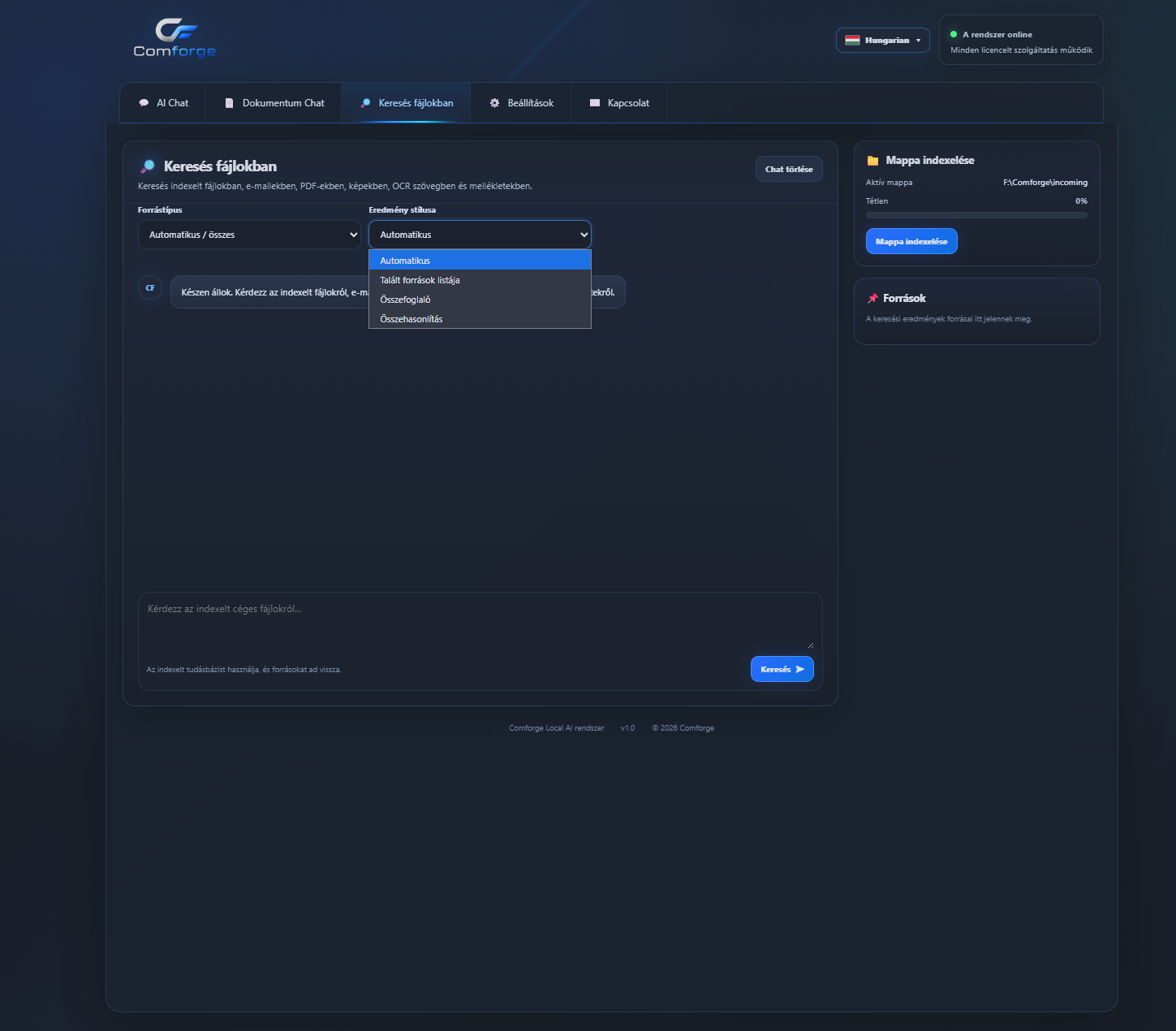The image size is (1176, 1031).
Task: Click the Chat törlése button
Action: pos(789,169)
